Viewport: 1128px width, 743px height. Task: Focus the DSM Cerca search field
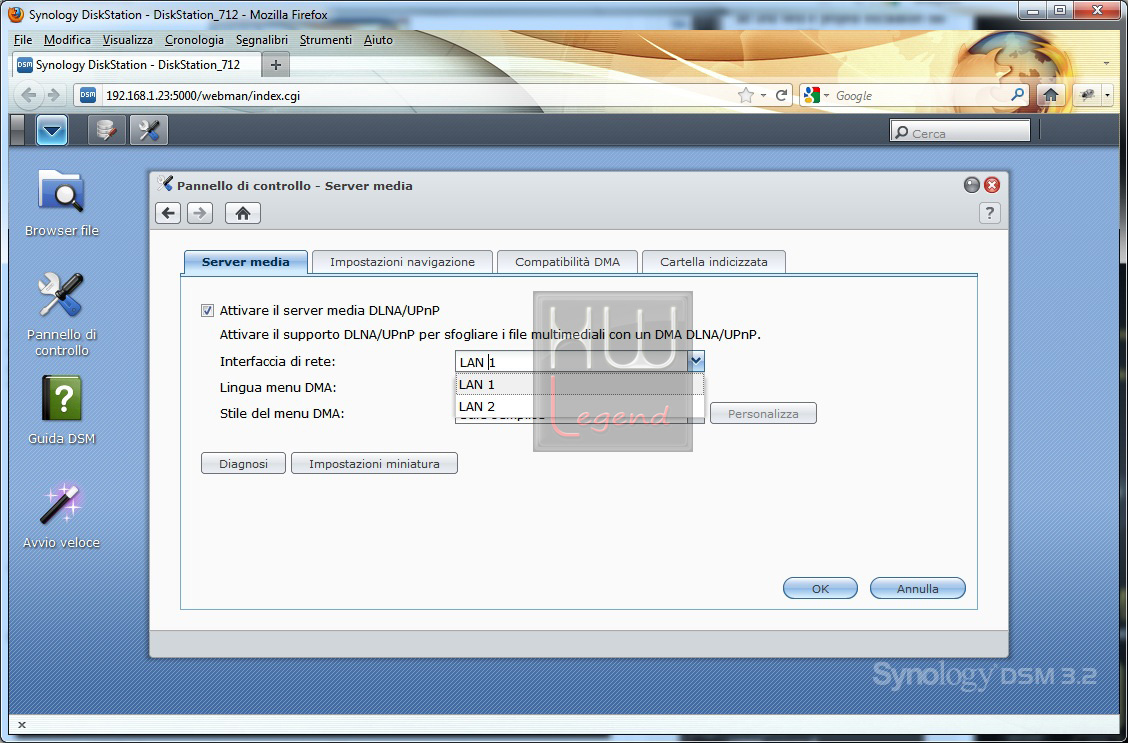coord(960,132)
